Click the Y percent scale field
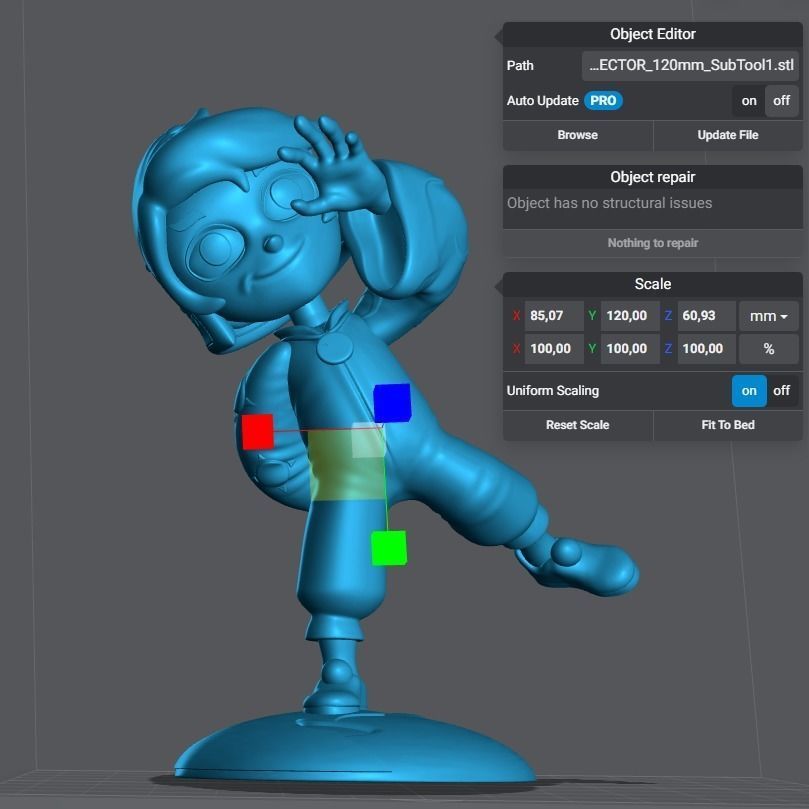Screen dimensions: 809x809 pos(630,349)
